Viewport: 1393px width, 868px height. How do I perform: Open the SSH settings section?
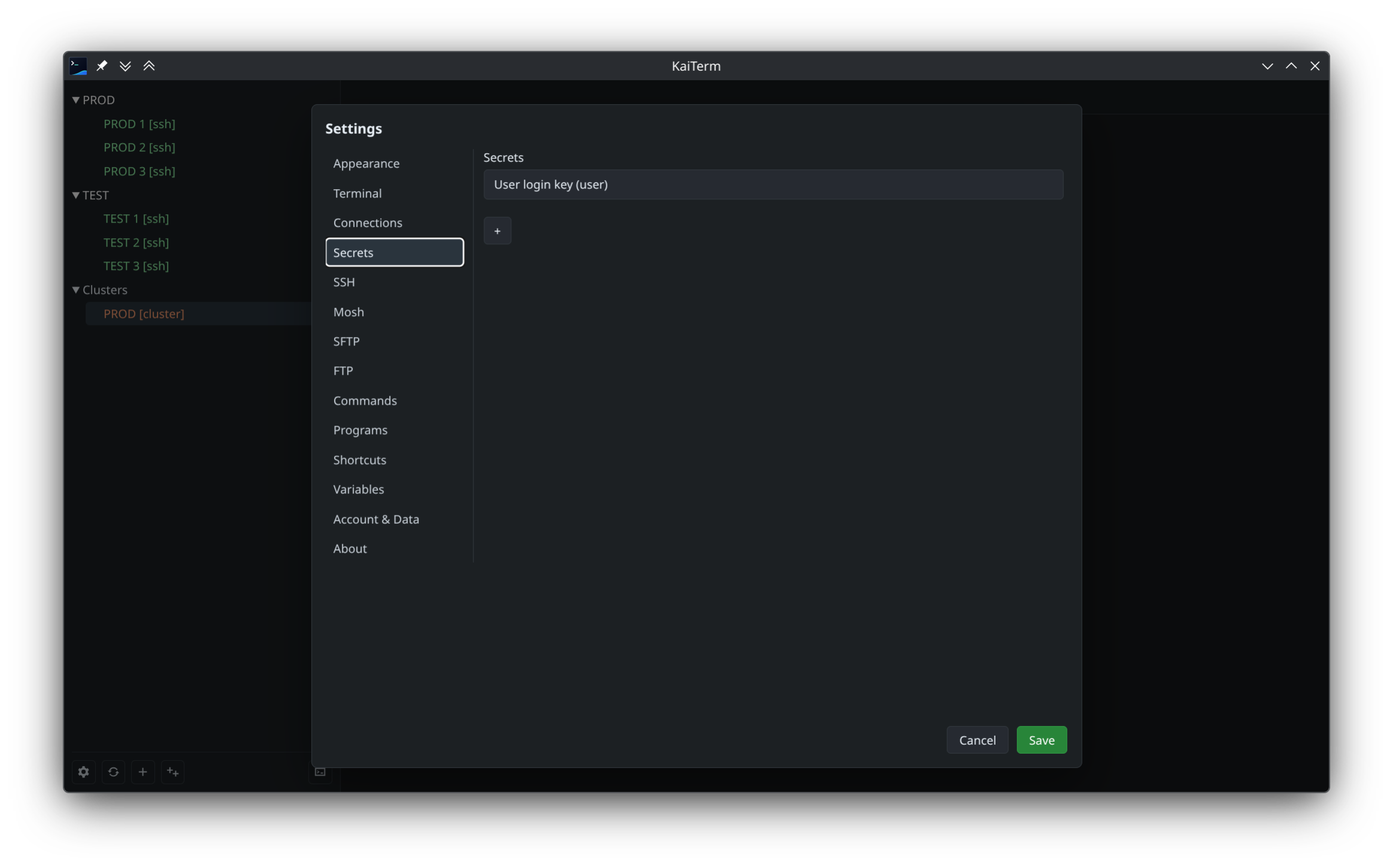pos(394,282)
